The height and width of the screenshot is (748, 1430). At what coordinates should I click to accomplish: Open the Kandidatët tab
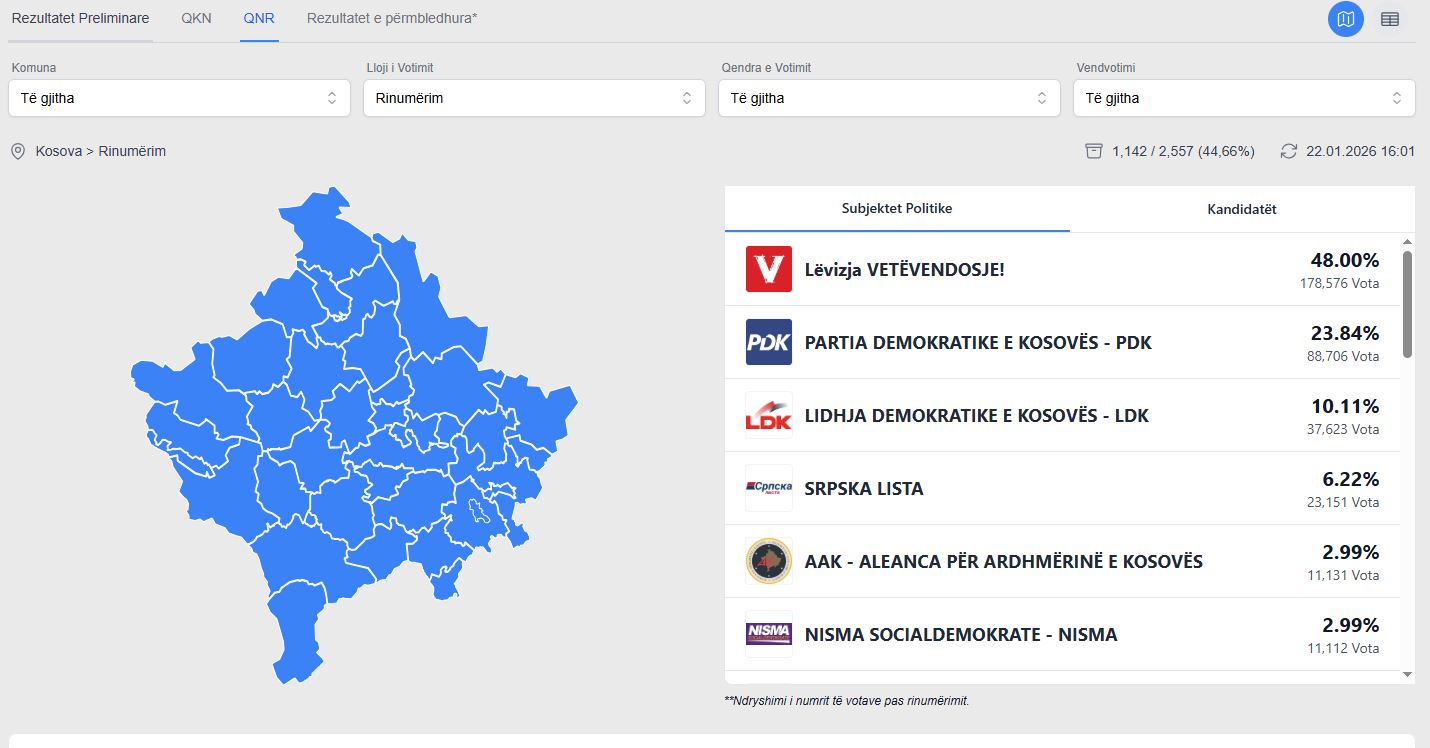coord(1241,209)
